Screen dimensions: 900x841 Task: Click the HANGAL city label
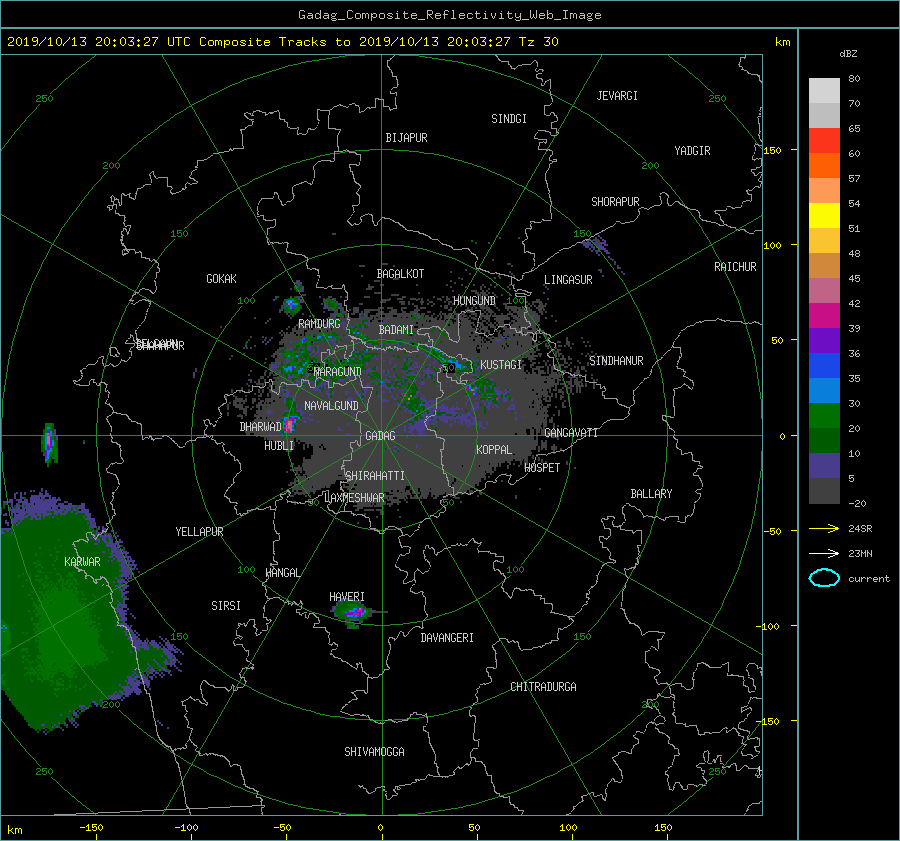click(283, 573)
